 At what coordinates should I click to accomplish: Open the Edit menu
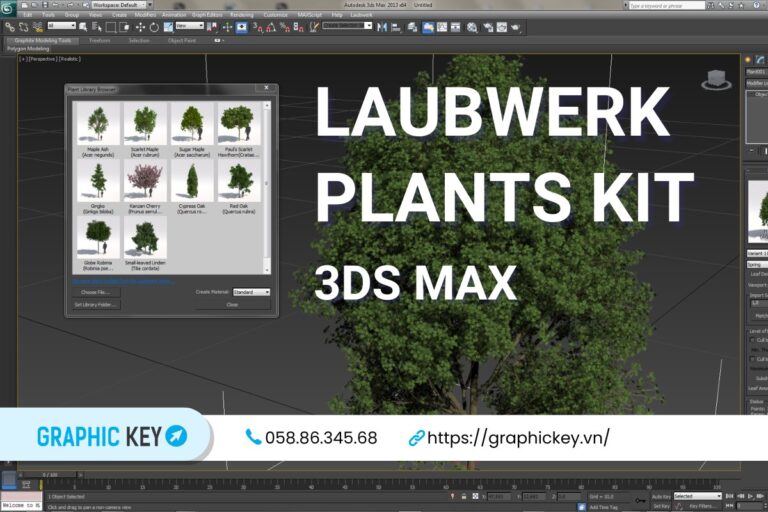[27, 15]
